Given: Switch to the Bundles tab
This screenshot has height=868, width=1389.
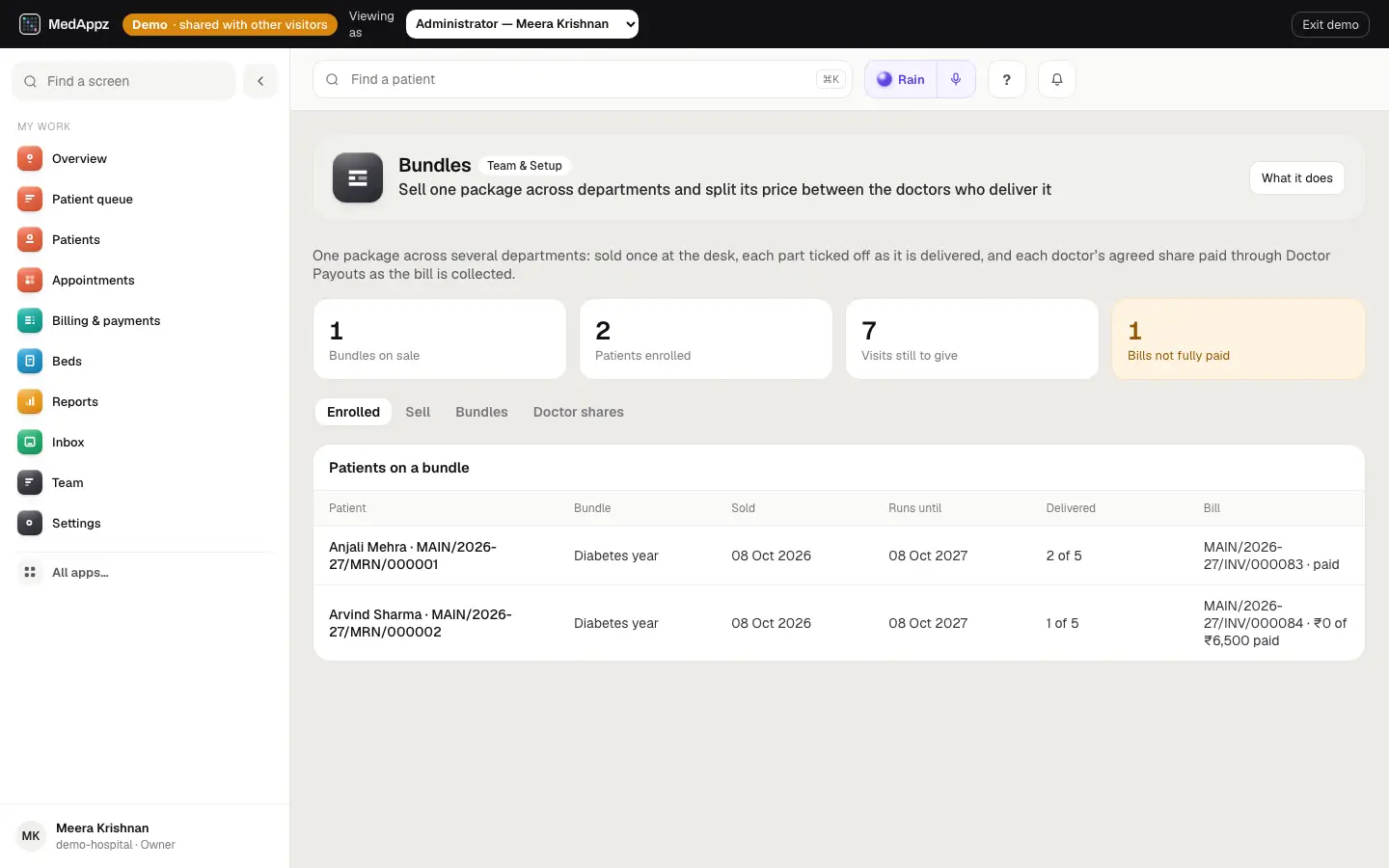Looking at the screenshot, I should (481, 412).
